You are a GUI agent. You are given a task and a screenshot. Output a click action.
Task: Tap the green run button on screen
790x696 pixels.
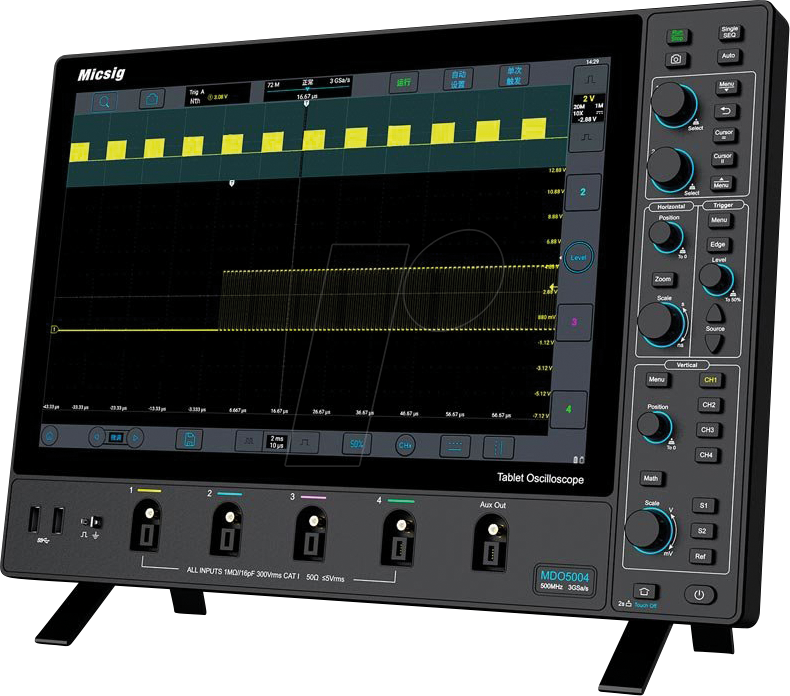(x=404, y=82)
